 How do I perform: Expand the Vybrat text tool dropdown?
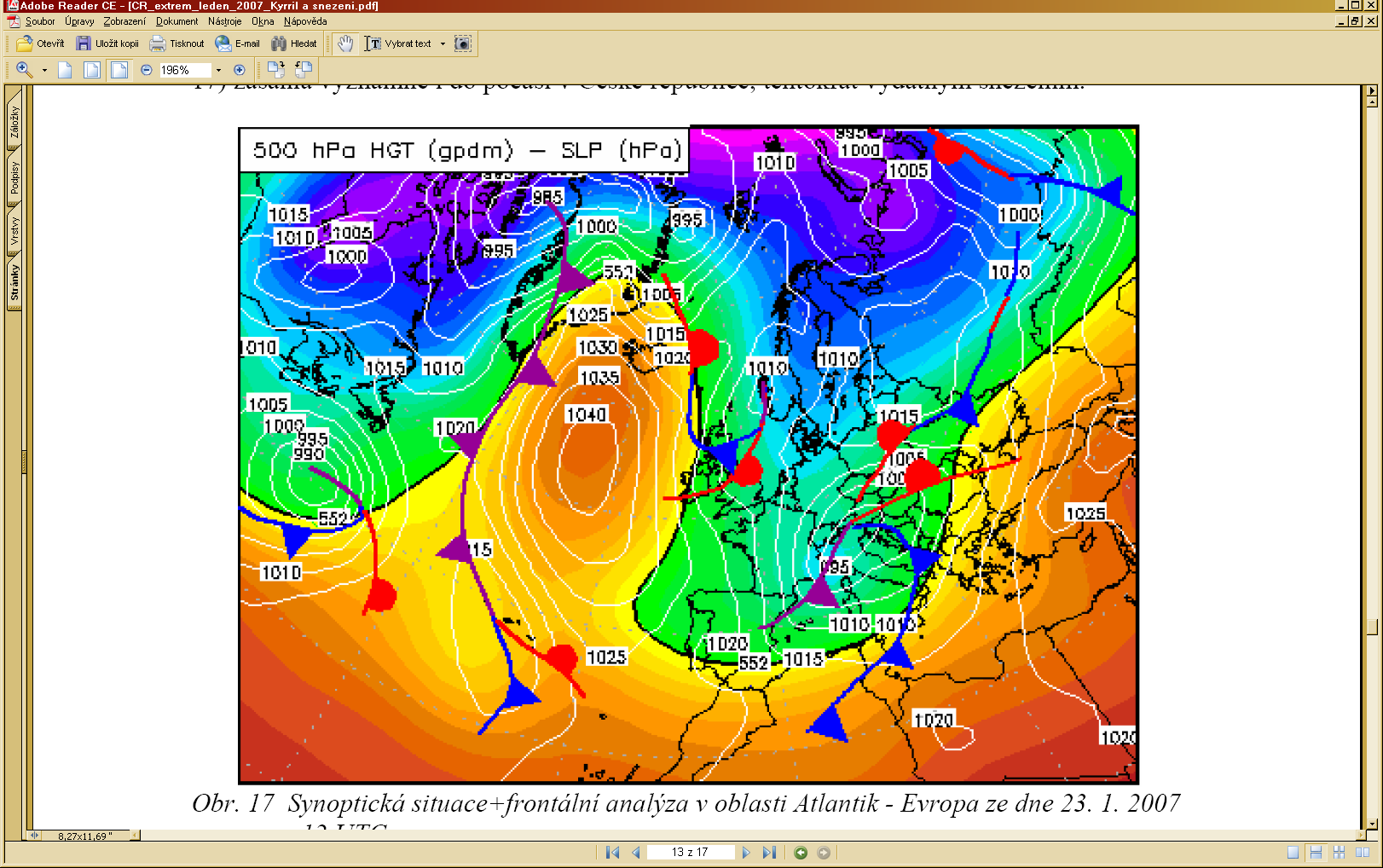coord(443,43)
